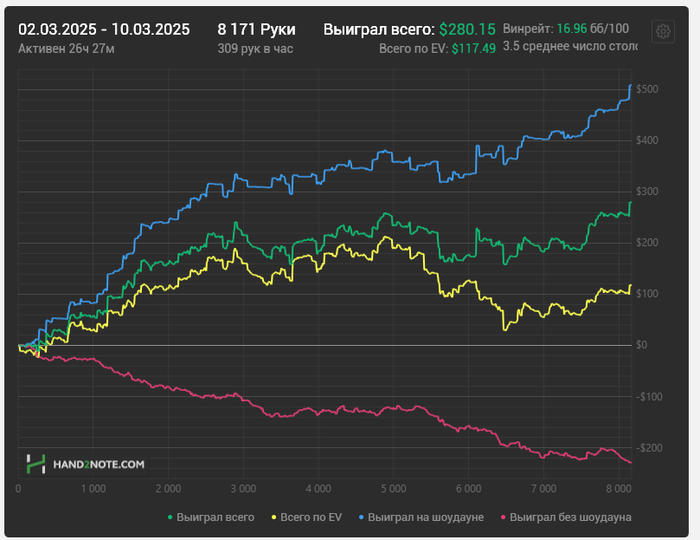This screenshot has width=700, height=540.
Task: Toggle the "Выиграл без шоудауна" legend series
Action: point(566,517)
